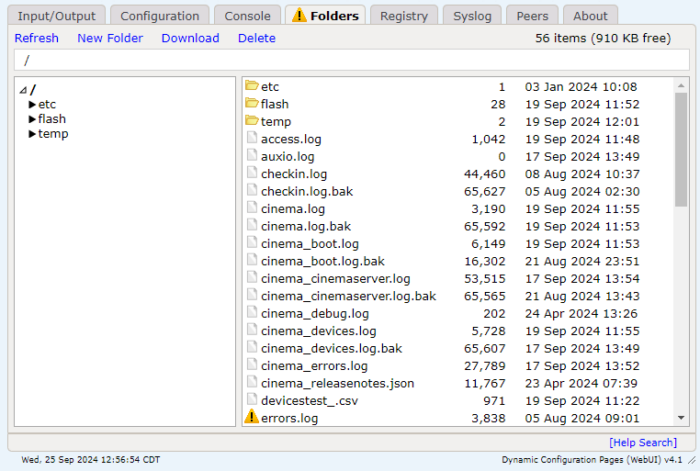This screenshot has height=471, width=700.
Task: Click the Download link
Action: [x=190, y=38]
